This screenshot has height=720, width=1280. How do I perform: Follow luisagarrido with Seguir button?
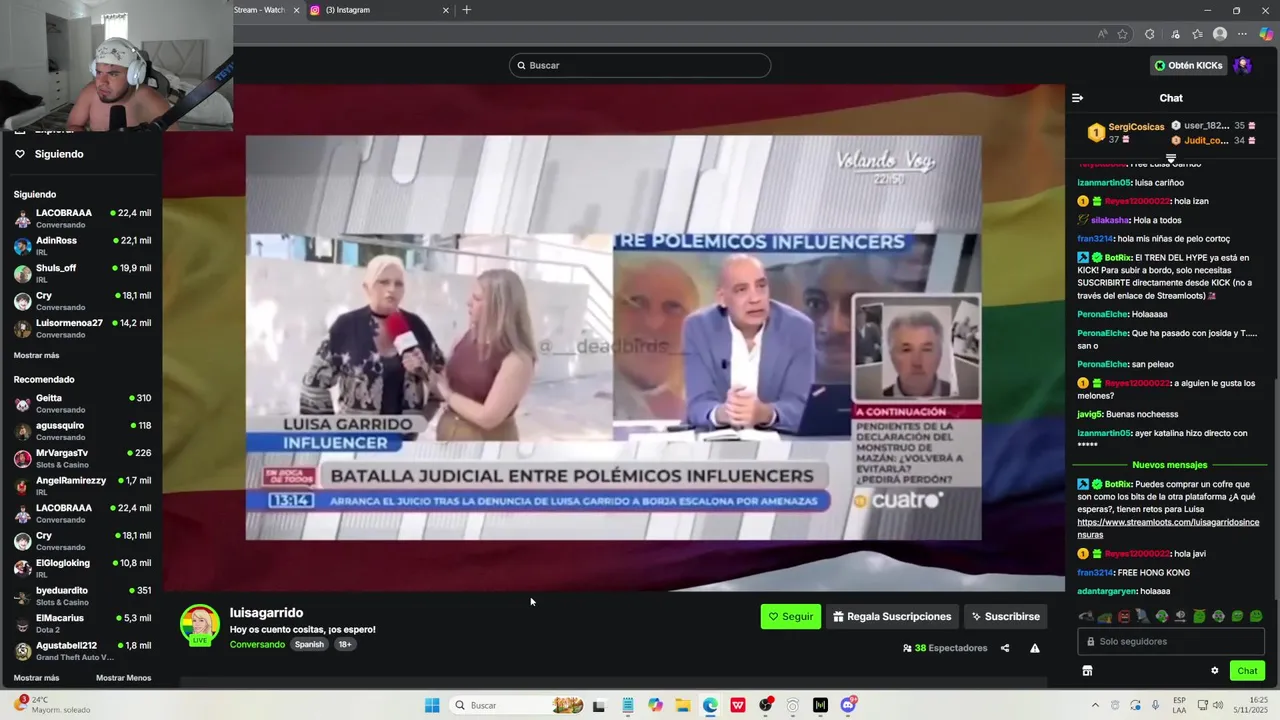coord(790,616)
